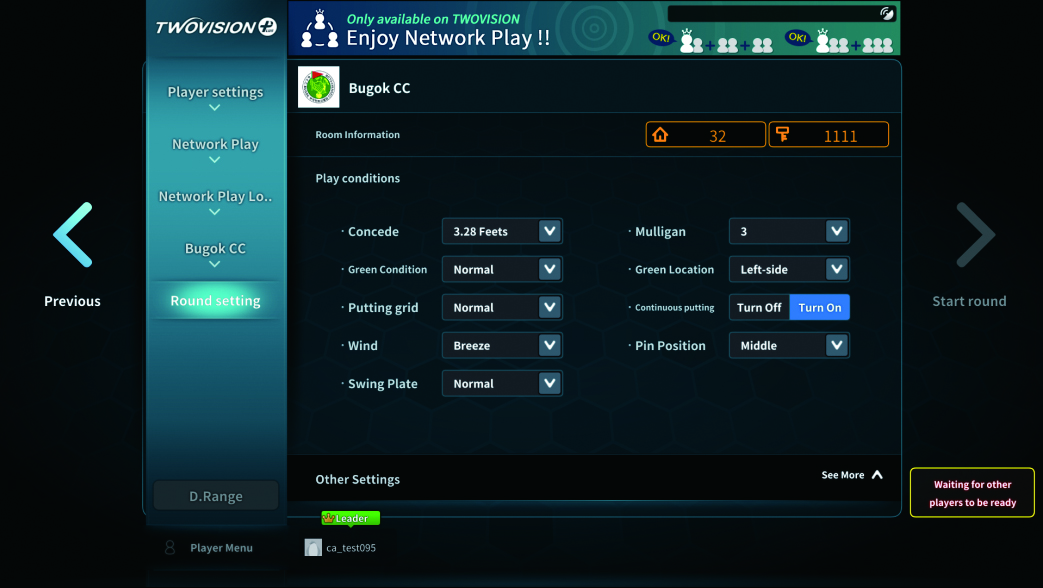The image size is (1043, 588).
Task: Go to Network Play Lo.. step
Action: pos(216,196)
